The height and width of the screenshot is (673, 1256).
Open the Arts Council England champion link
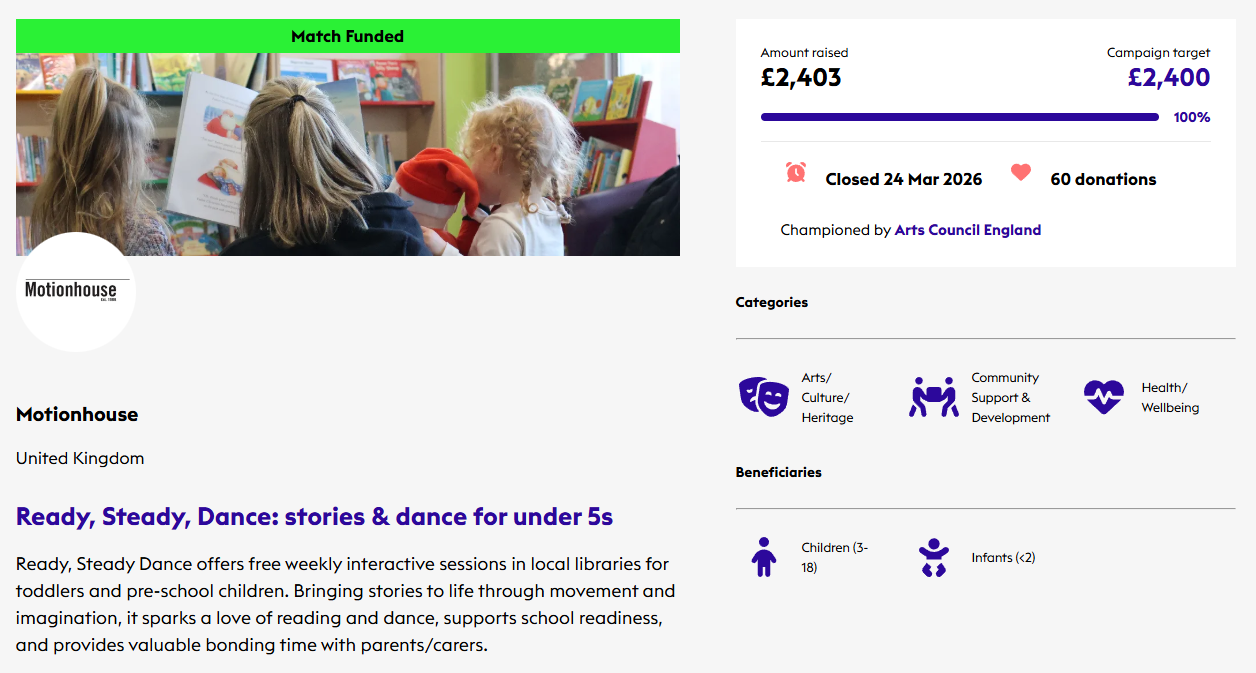pos(967,230)
